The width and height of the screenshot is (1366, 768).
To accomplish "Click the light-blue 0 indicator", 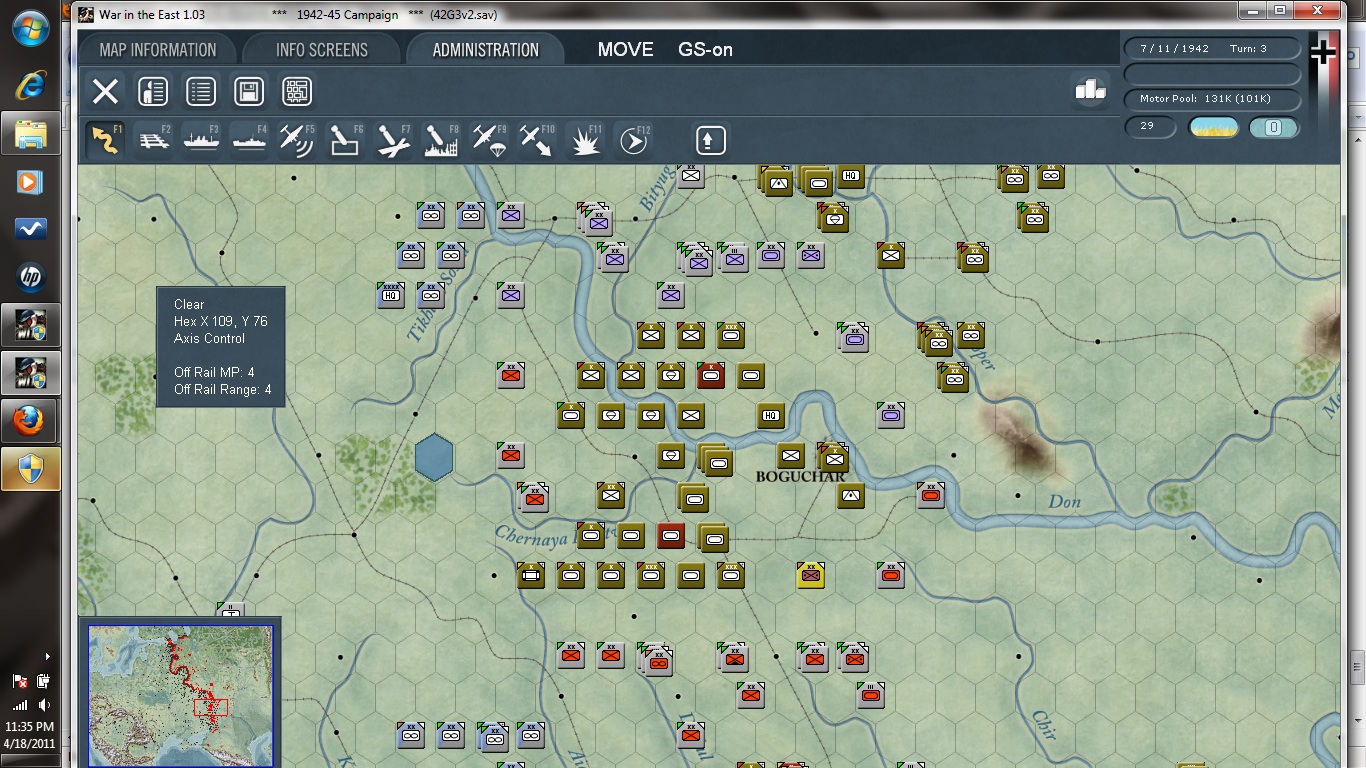I will [1274, 127].
